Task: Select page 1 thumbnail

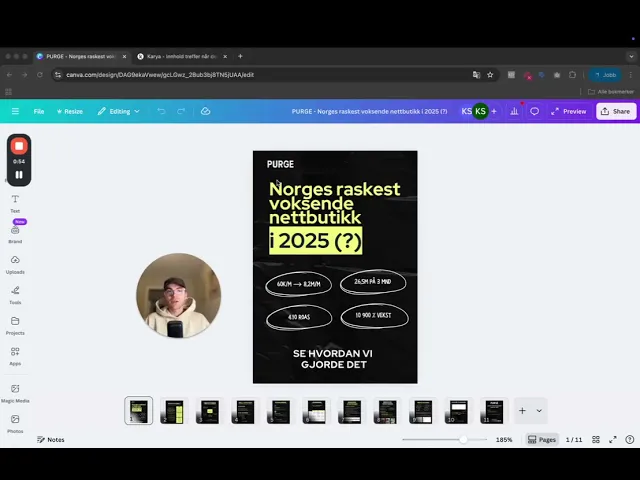Action: coord(139,411)
